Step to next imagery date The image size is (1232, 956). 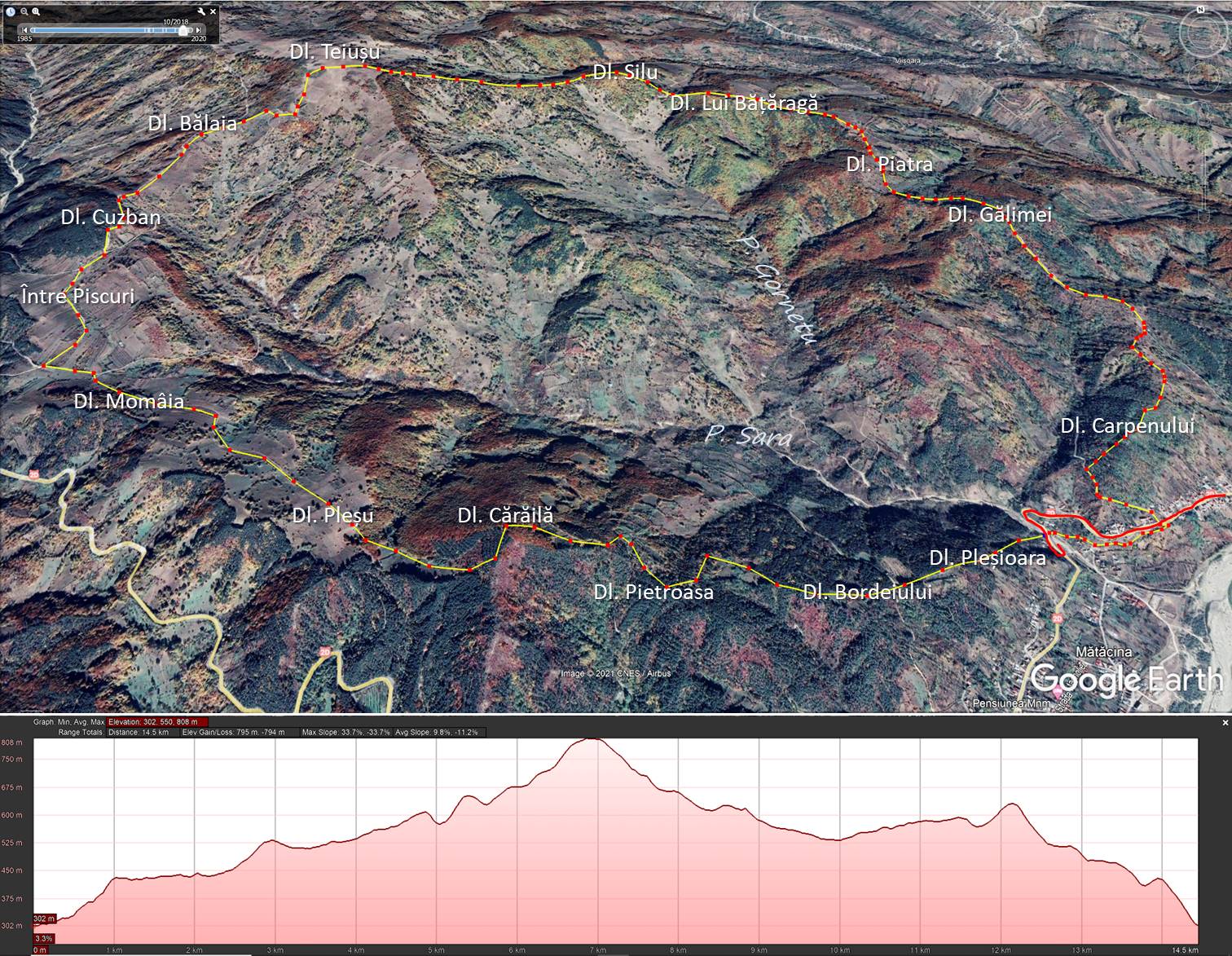pyautogui.click(x=199, y=30)
